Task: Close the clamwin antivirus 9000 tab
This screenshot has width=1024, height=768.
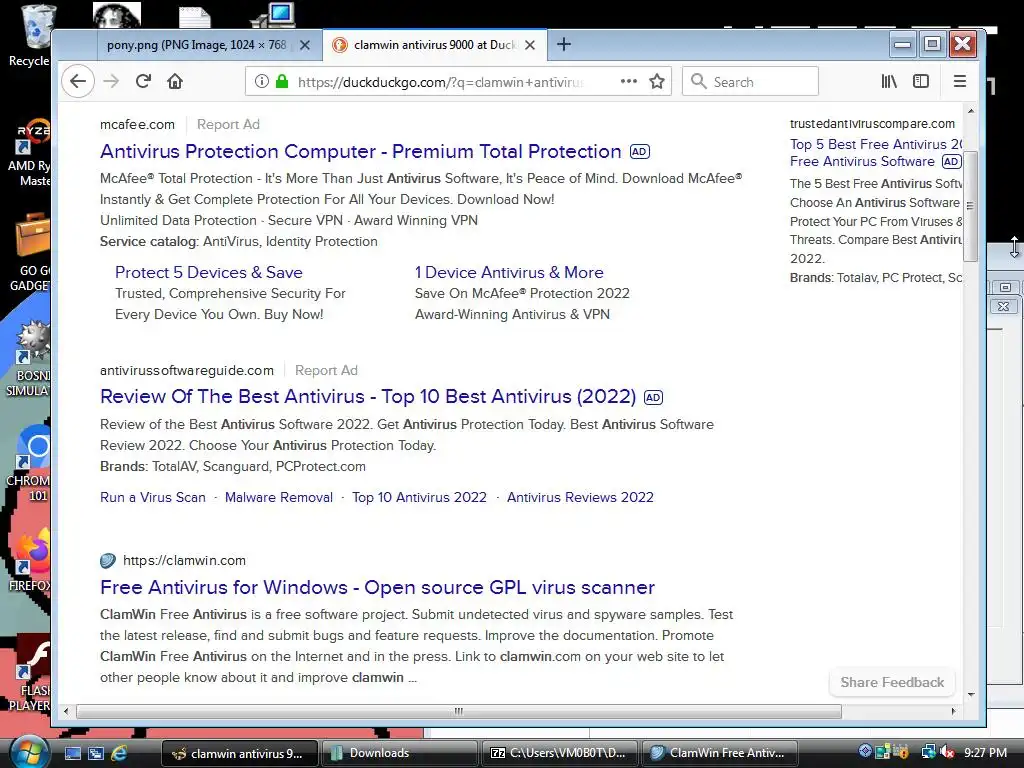Action: [530, 45]
